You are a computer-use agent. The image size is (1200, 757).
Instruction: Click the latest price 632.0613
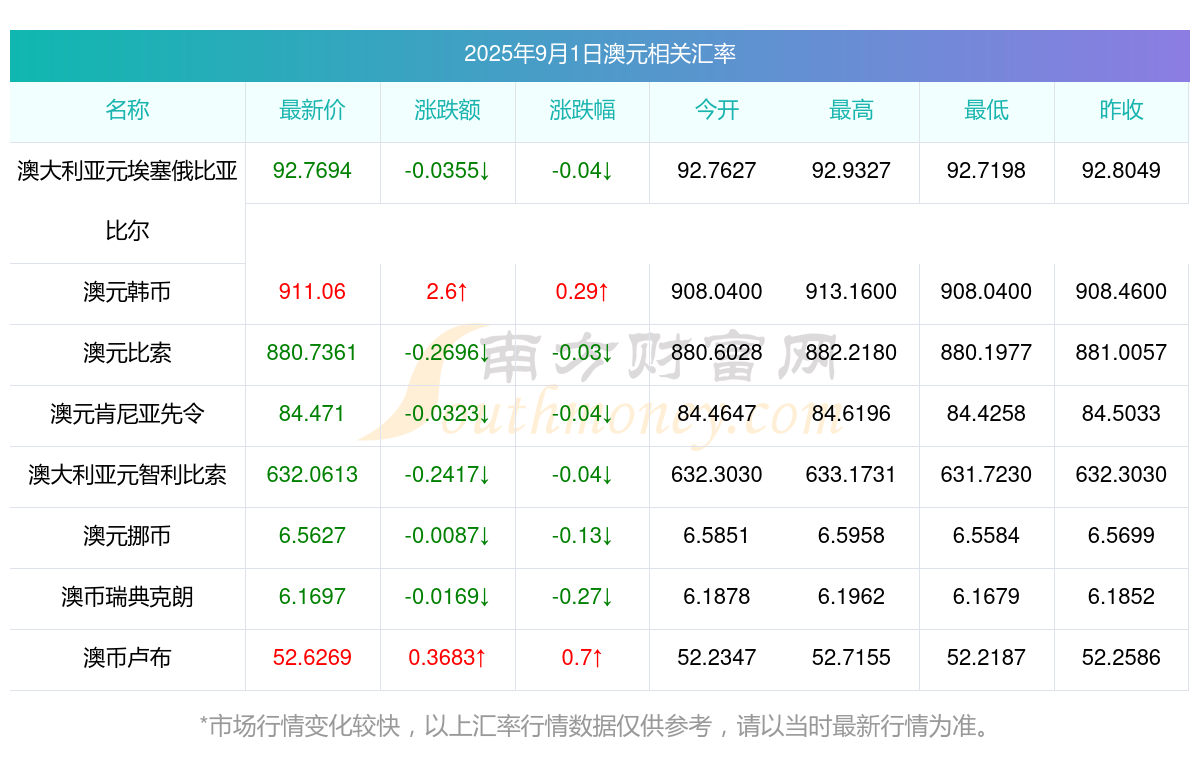[312, 475]
